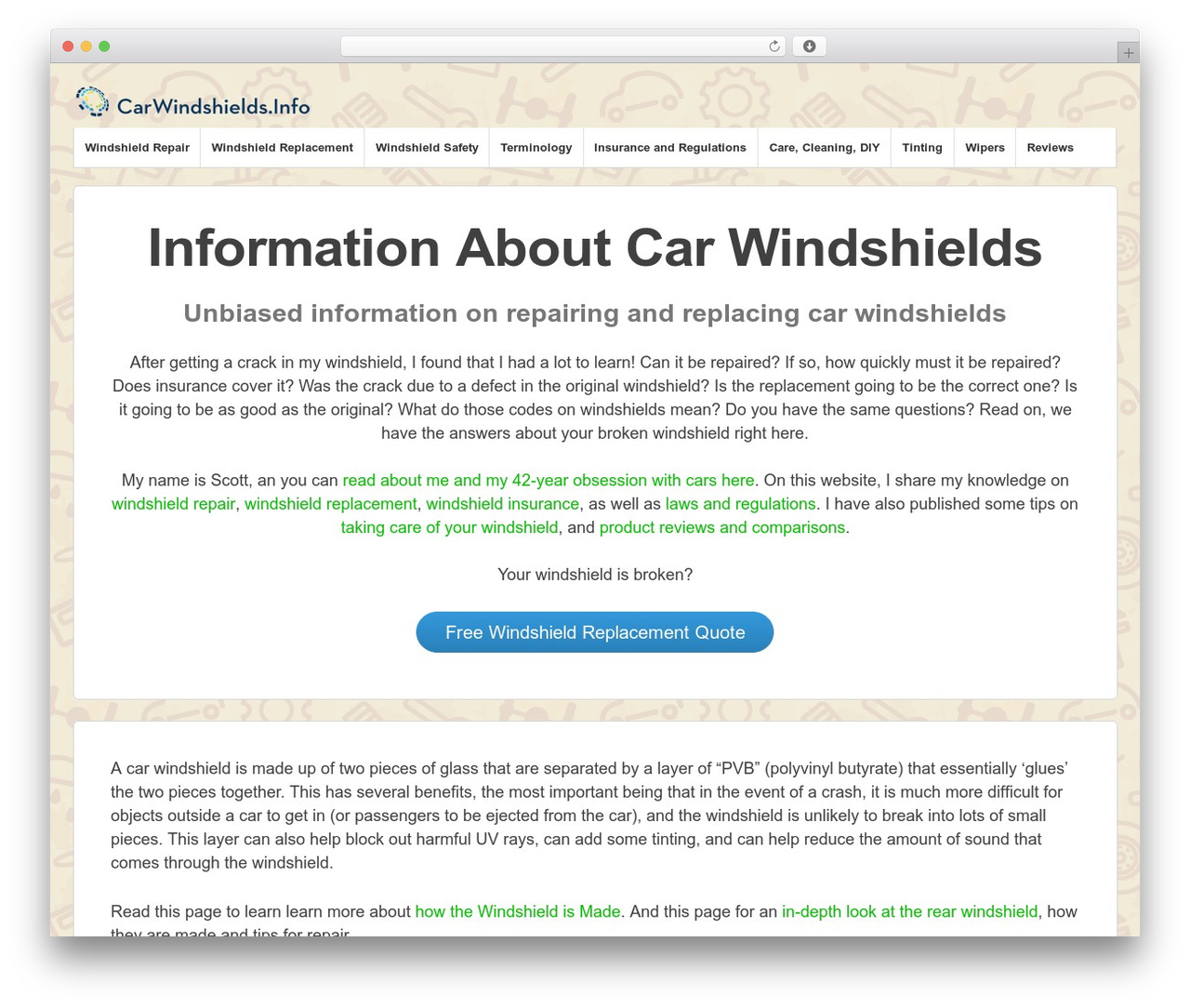The height and width of the screenshot is (1008, 1190).
Task: Open the Wipers menu item
Action: (x=985, y=148)
